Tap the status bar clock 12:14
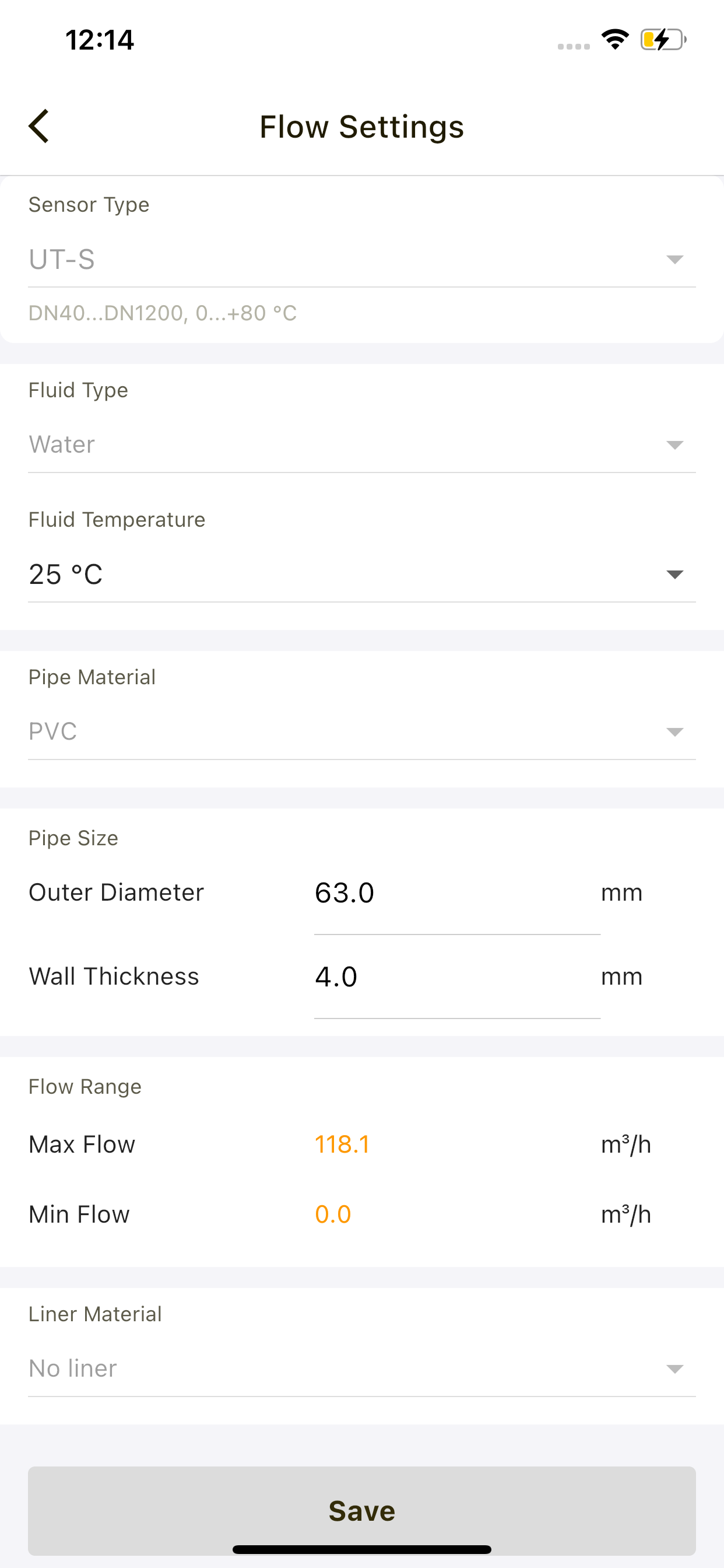Viewport: 724px width, 1568px height. (100, 40)
